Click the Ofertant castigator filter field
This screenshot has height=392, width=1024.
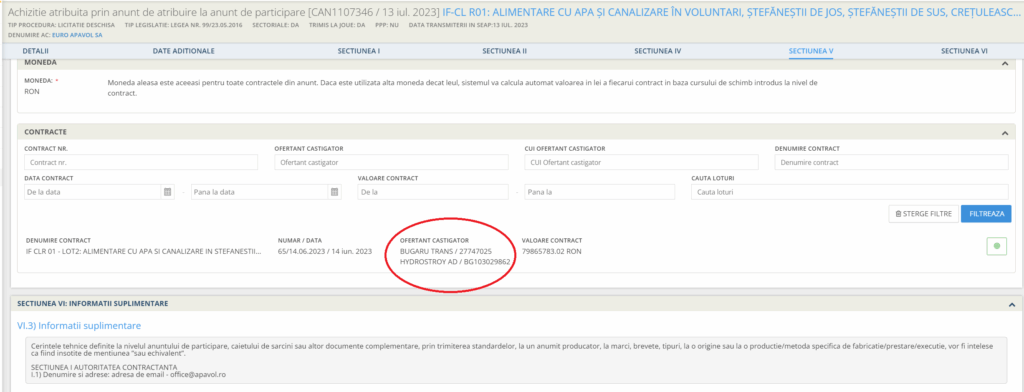(x=392, y=162)
